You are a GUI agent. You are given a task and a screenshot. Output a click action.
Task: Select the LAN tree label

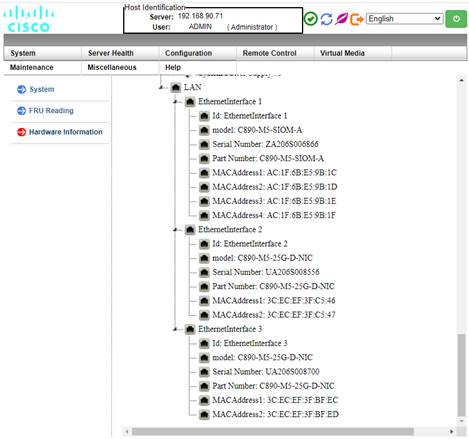point(193,87)
